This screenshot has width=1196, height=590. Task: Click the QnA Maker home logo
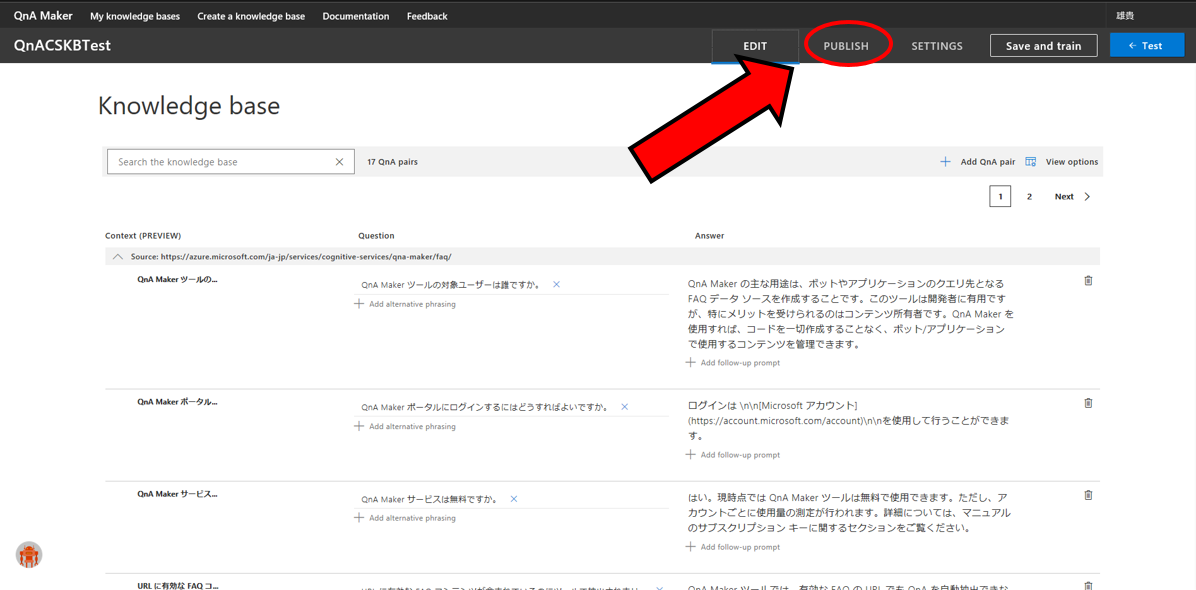(x=43, y=15)
